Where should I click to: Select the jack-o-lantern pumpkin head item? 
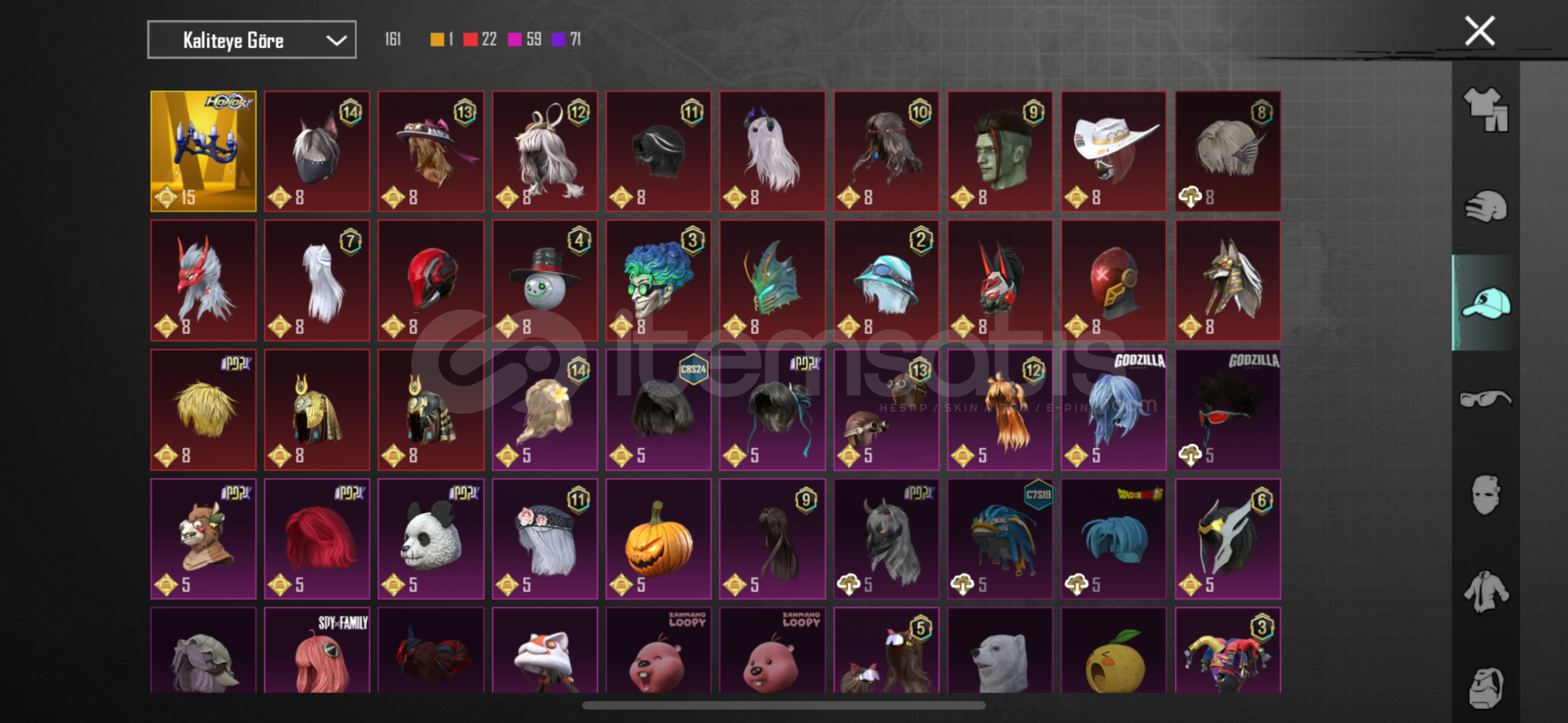click(x=658, y=539)
